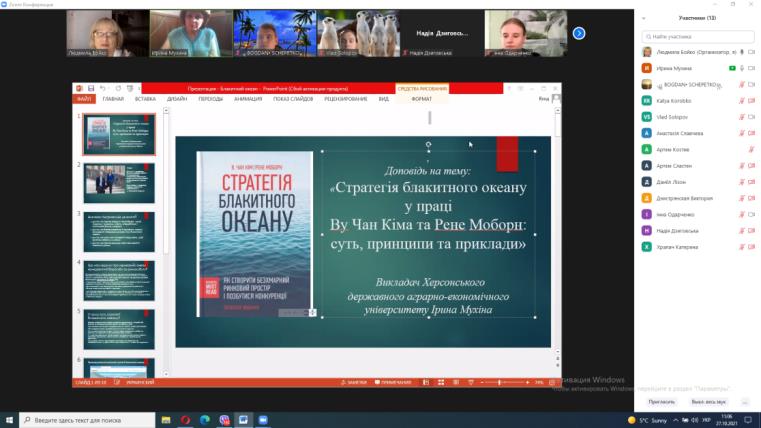761x428 pixels.
Task: Redo the action in the Quick Access toolbar
Action: coord(118,88)
